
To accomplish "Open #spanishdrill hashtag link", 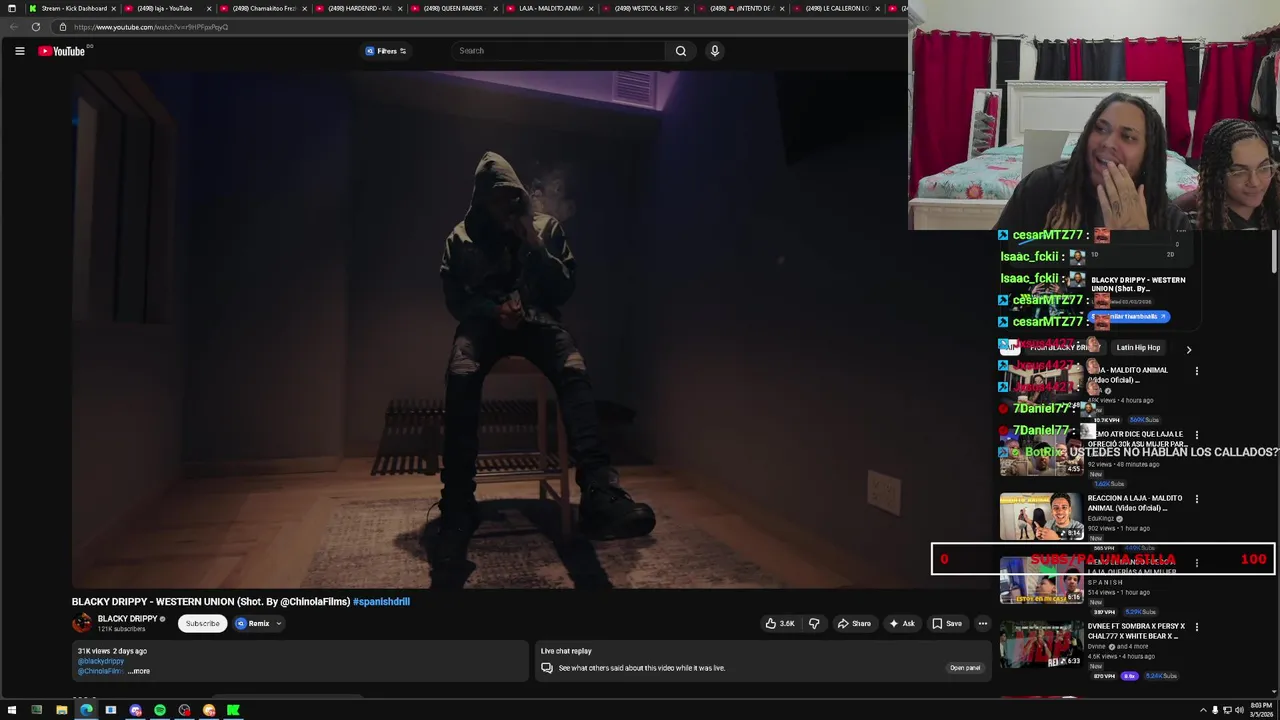I will click(x=381, y=602).
